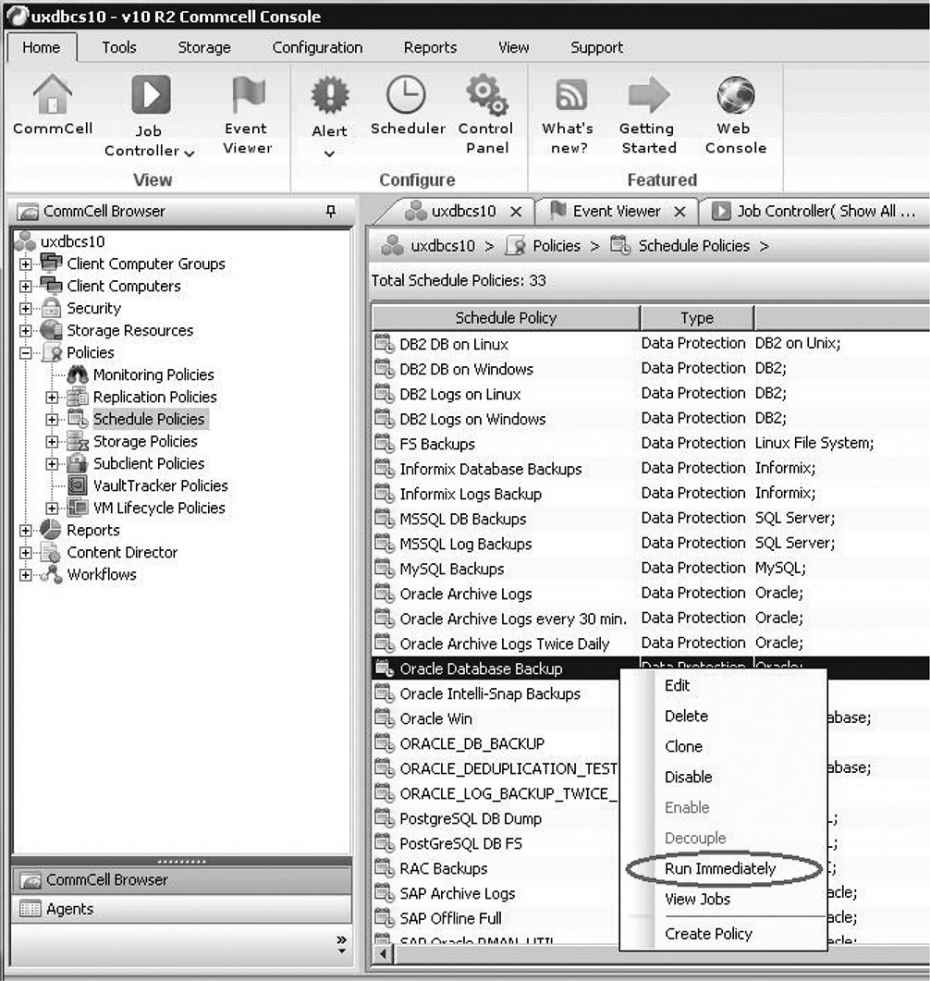Click uxdbcs10 breadcrumb link
Viewport: 930px width, 981px height.
[x=442, y=246]
